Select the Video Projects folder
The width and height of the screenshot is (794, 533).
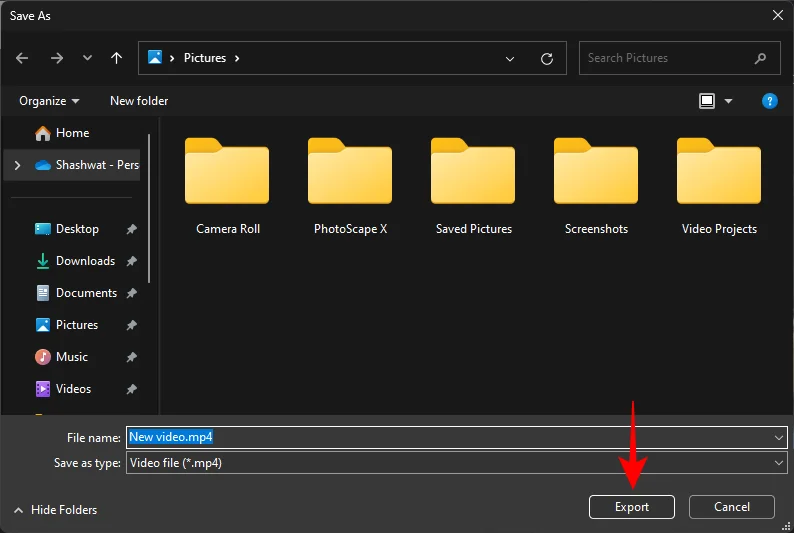[719, 186]
